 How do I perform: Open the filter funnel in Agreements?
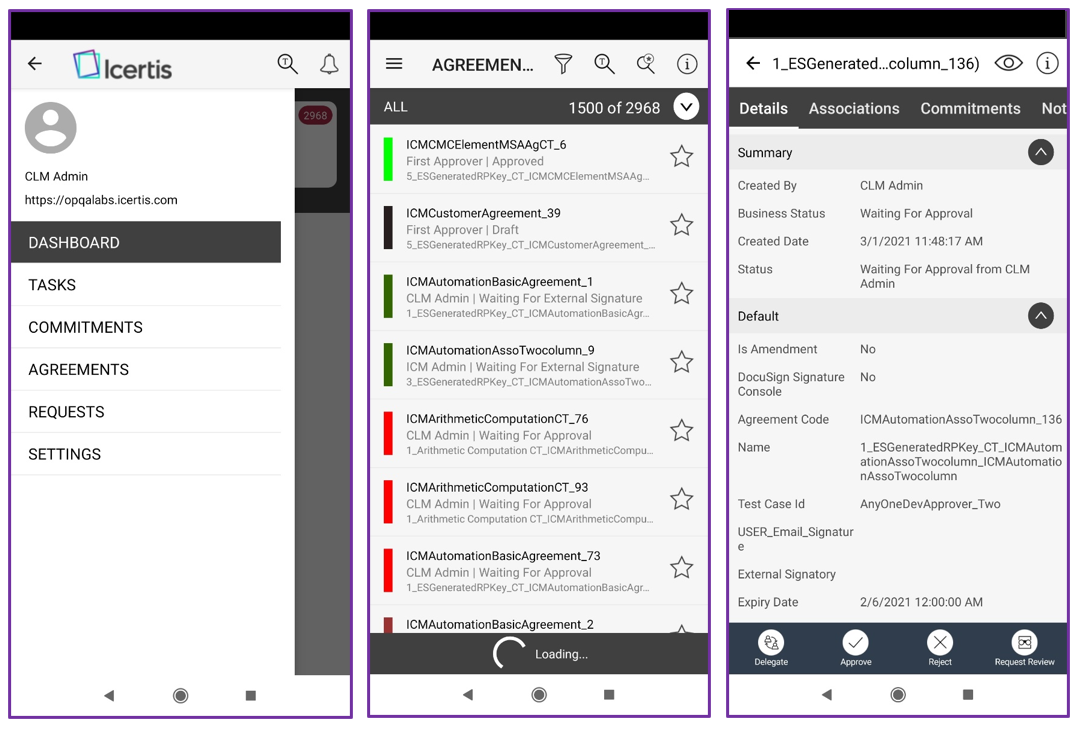click(563, 65)
